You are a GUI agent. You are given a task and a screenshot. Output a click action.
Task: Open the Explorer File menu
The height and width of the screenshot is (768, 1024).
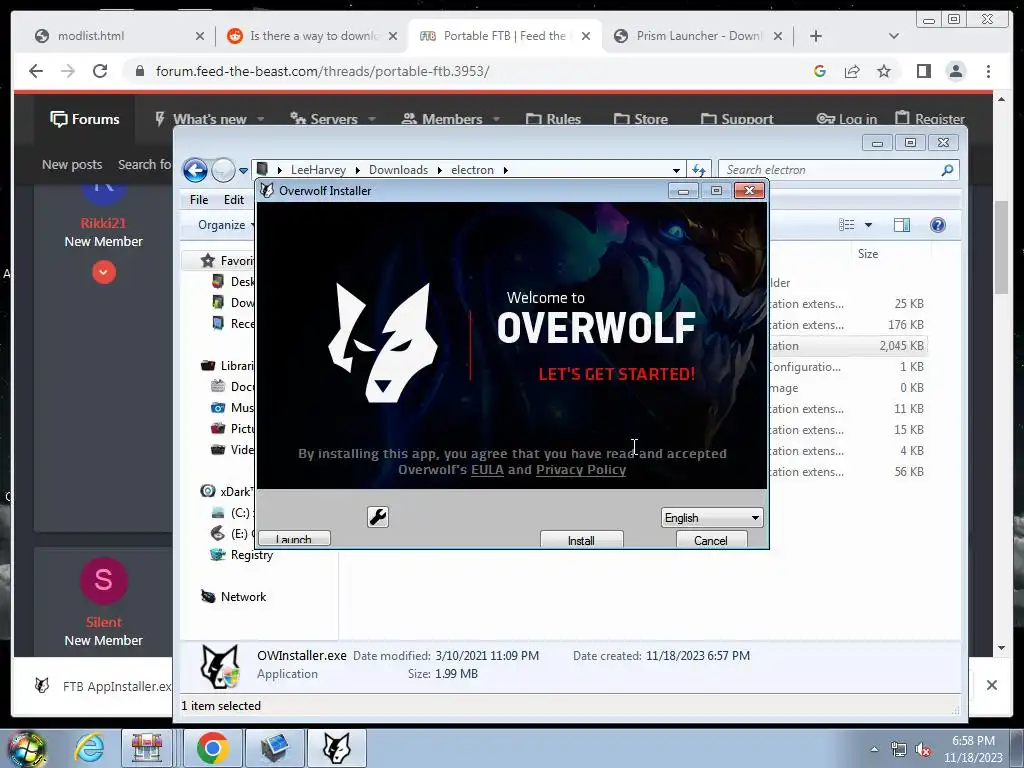(x=199, y=200)
